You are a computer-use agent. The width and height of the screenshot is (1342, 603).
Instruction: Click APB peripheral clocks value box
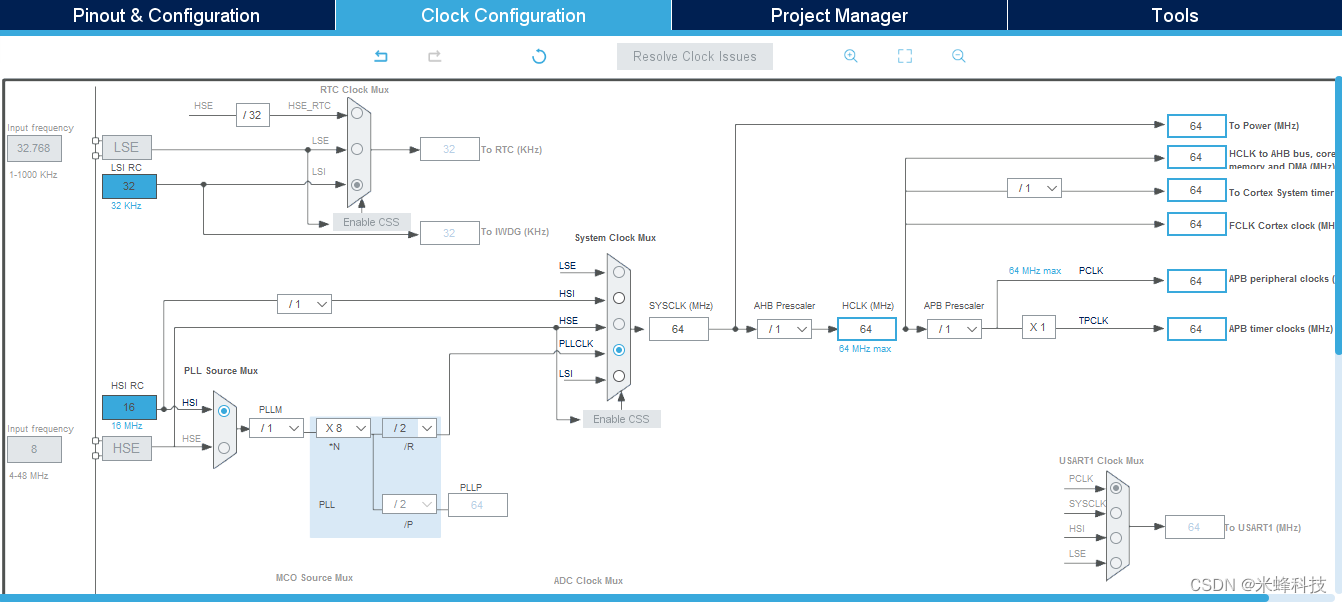coord(1196,281)
